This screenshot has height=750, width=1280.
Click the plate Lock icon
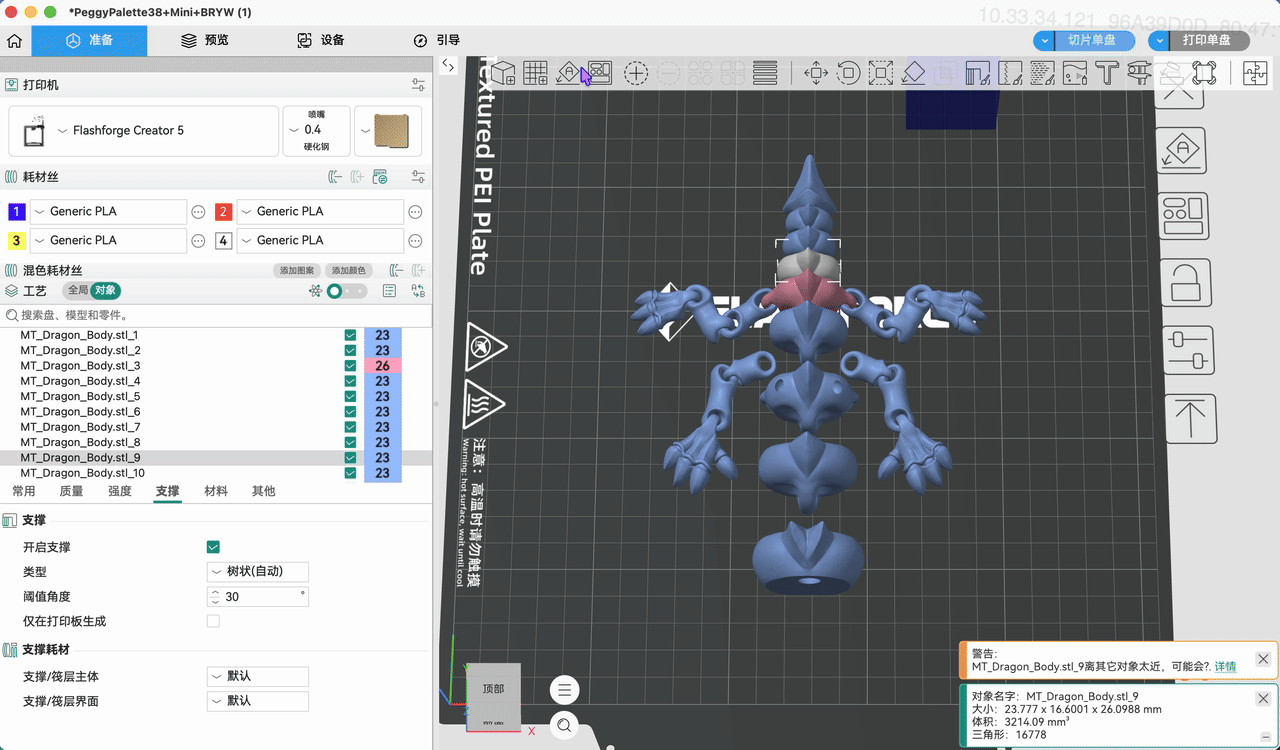click(1187, 283)
